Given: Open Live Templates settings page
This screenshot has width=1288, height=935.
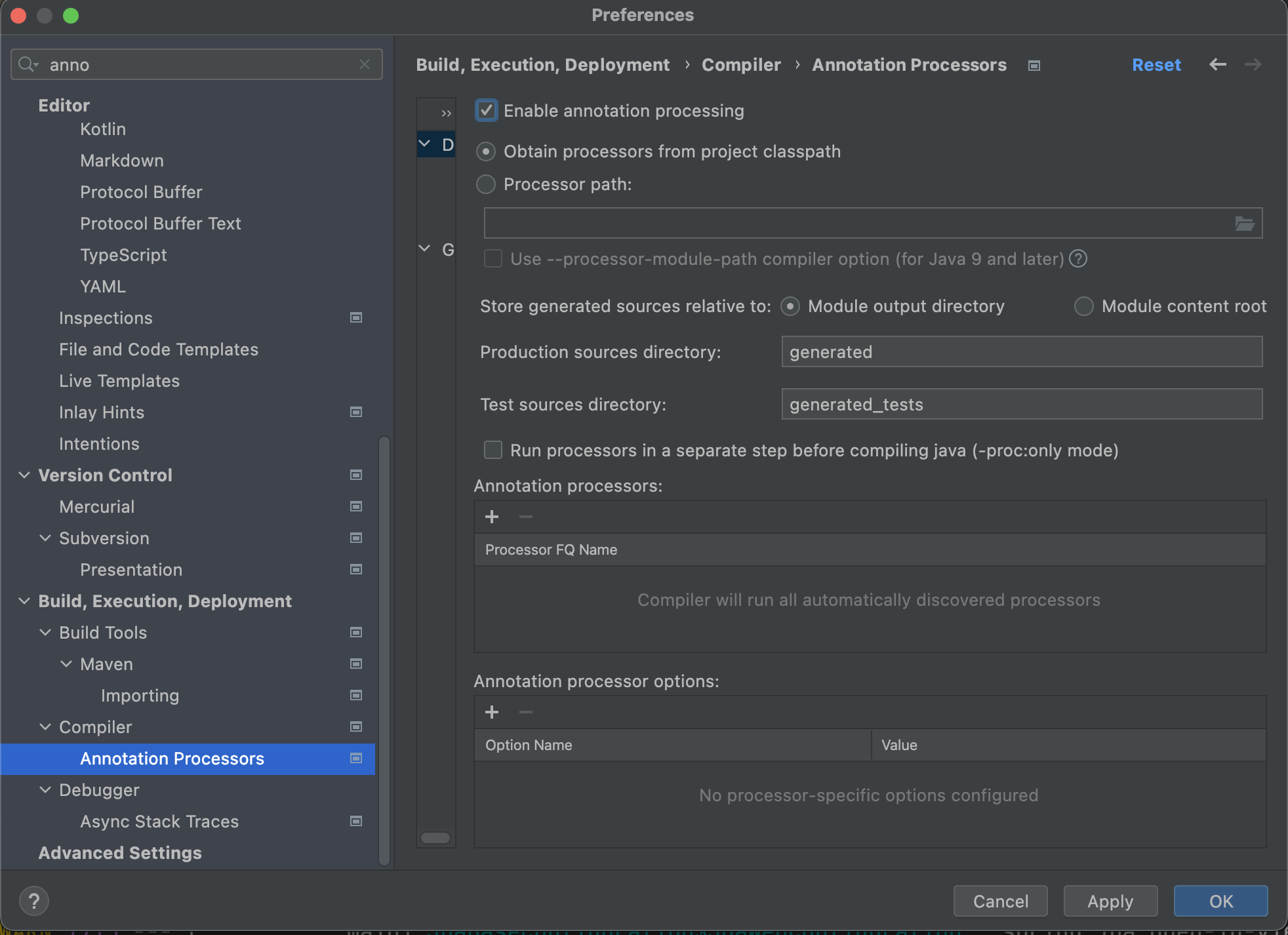Looking at the screenshot, I should (x=119, y=381).
